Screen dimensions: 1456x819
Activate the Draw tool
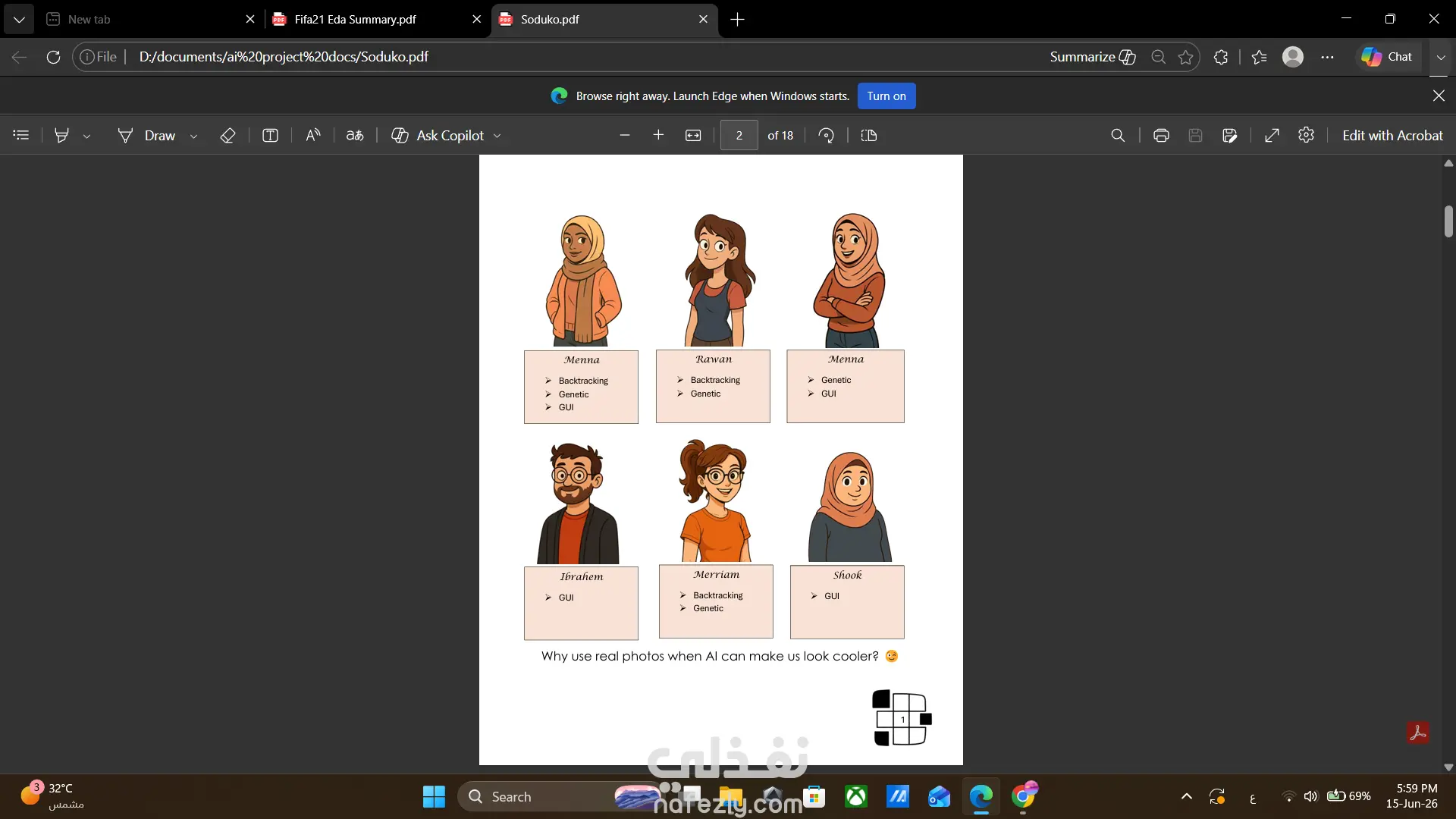click(x=147, y=135)
